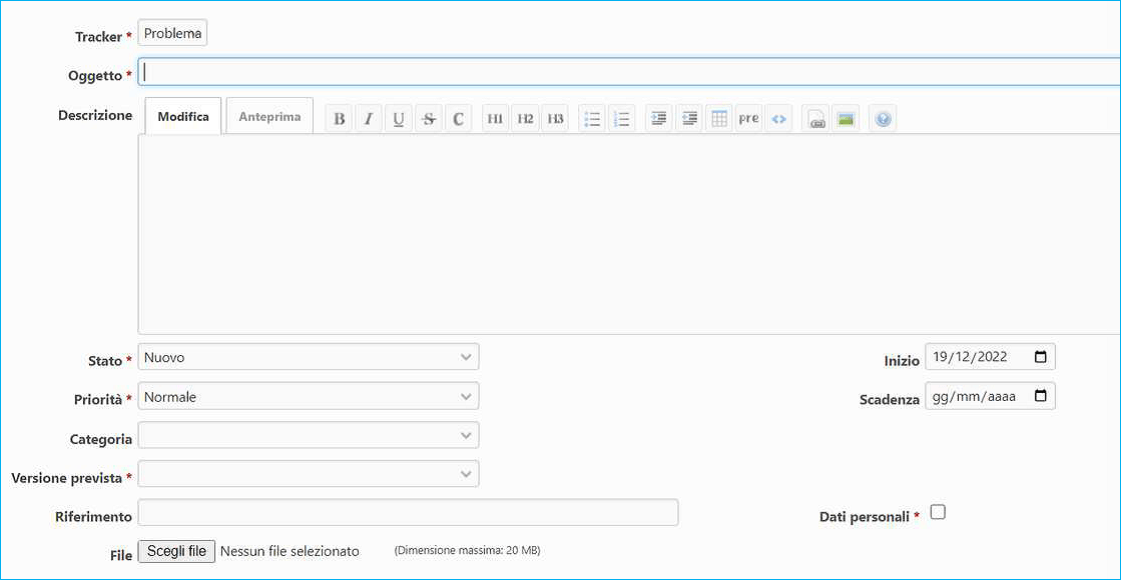Open the Stato dropdown showing Nuovo
Viewport: 1121px width, 580px height.
tap(308, 357)
